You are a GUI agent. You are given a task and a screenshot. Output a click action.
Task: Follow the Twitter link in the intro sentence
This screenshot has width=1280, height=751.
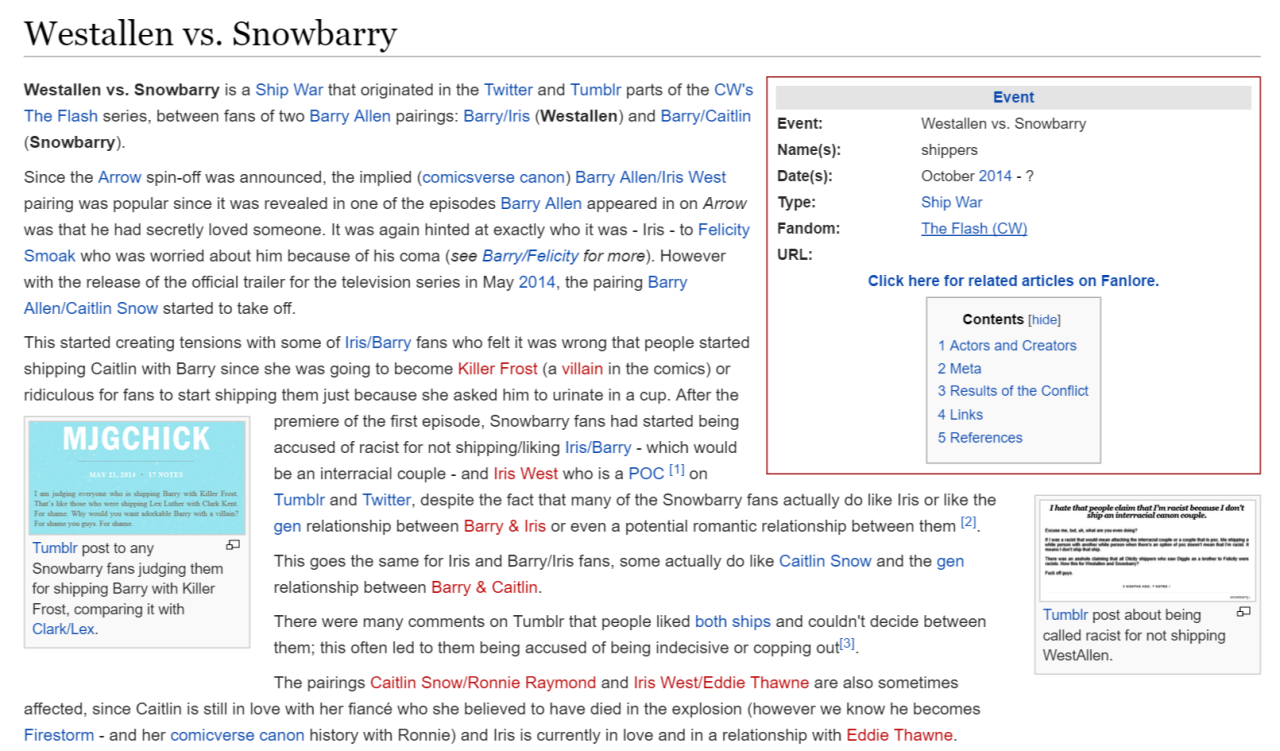point(509,89)
